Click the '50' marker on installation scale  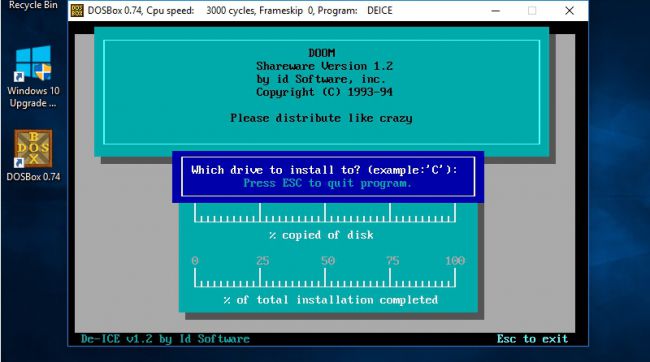[327, 261]
